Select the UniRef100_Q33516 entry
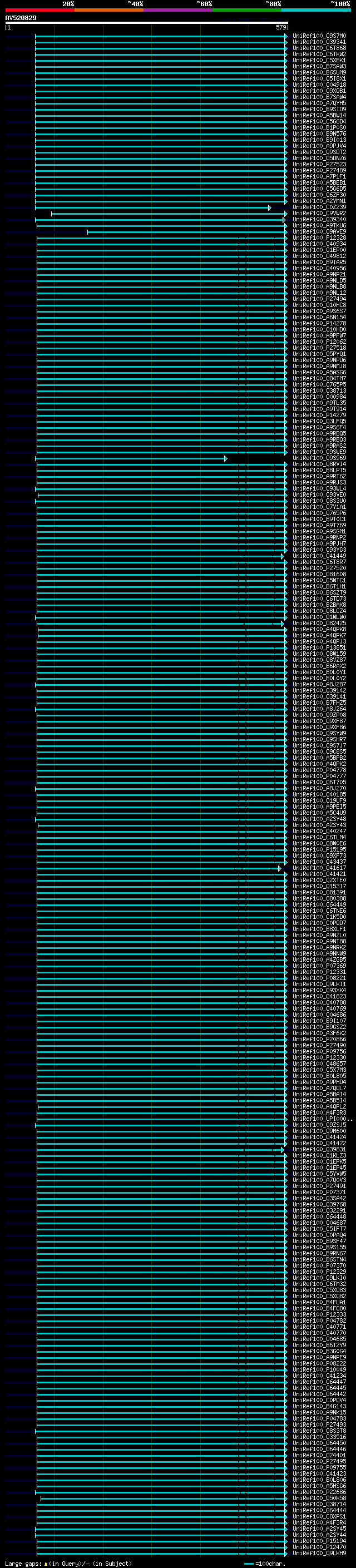 point(319,1437)
